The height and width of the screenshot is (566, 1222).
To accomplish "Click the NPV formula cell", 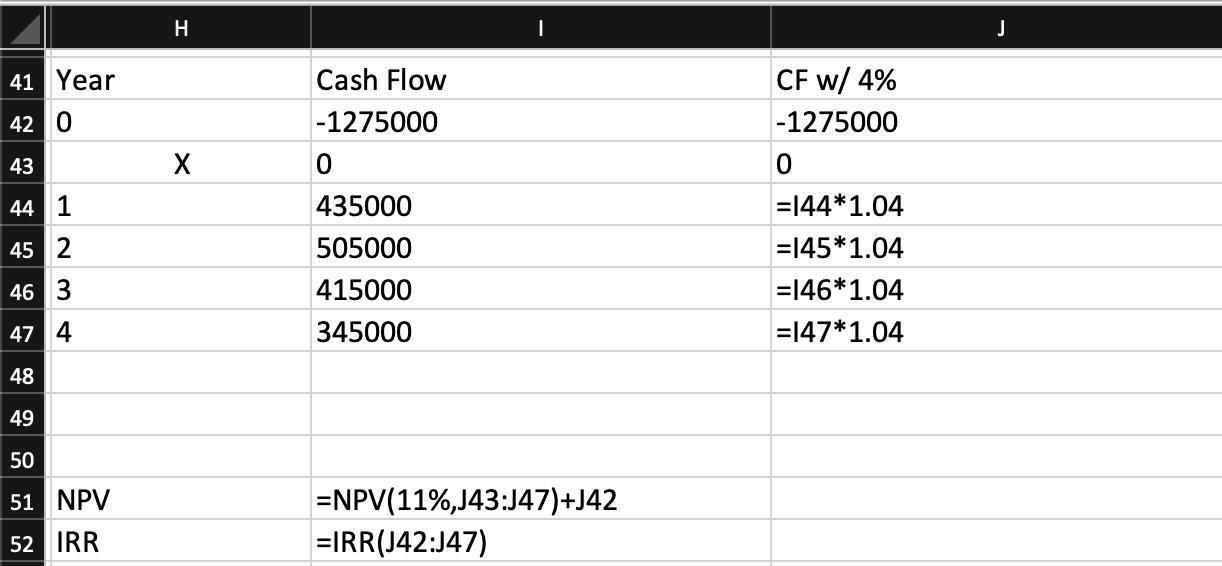I will point(541,500).
